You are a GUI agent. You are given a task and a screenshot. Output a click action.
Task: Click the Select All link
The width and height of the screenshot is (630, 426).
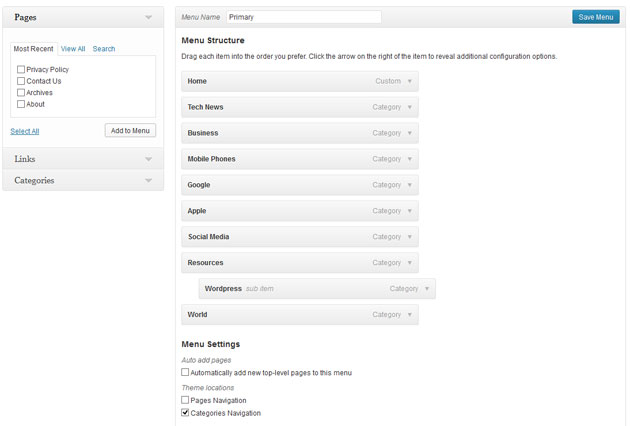pyautogui.click(x=25, y=131)
